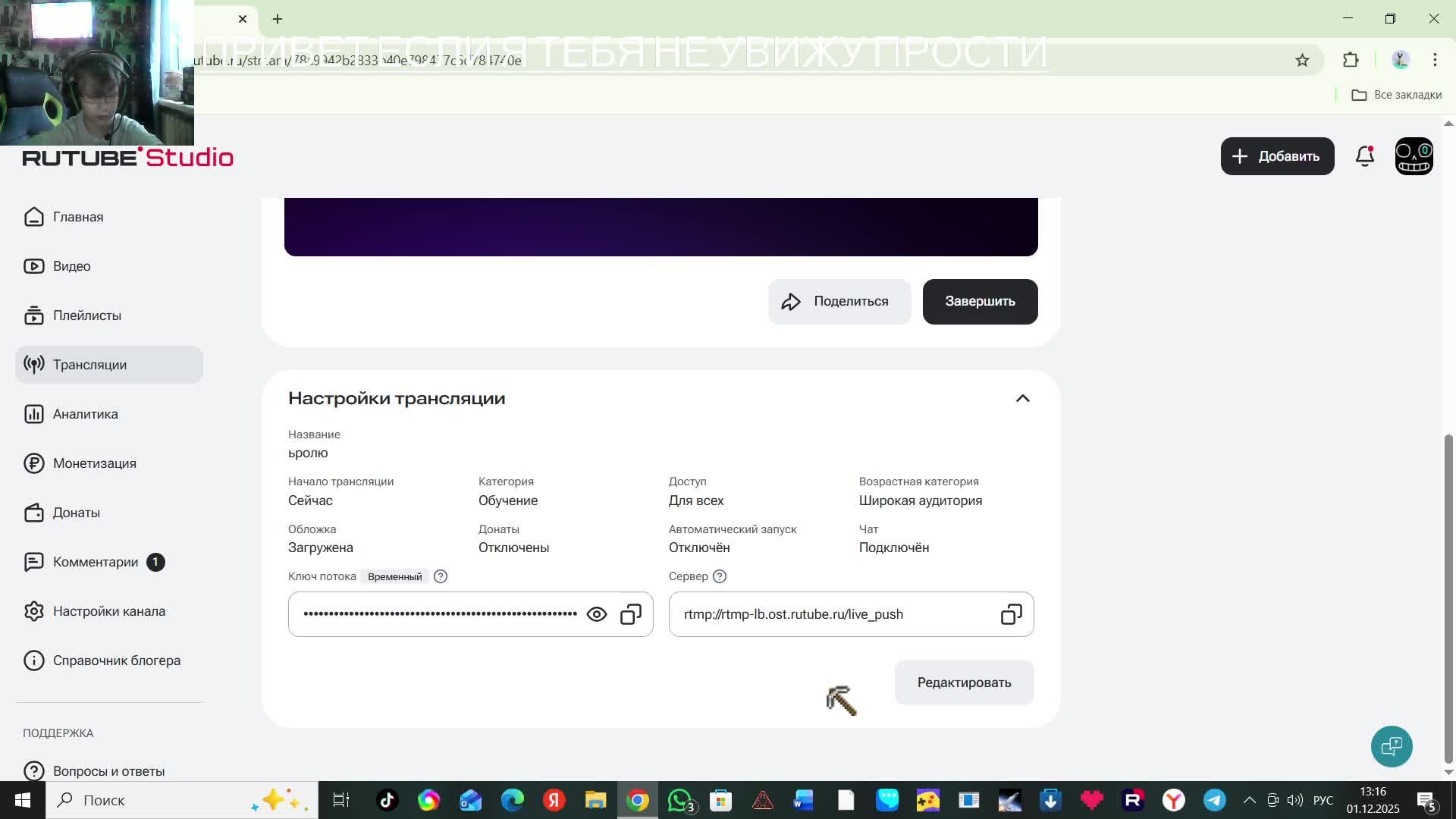Copy the stream key to clipboard

[631, 614]
